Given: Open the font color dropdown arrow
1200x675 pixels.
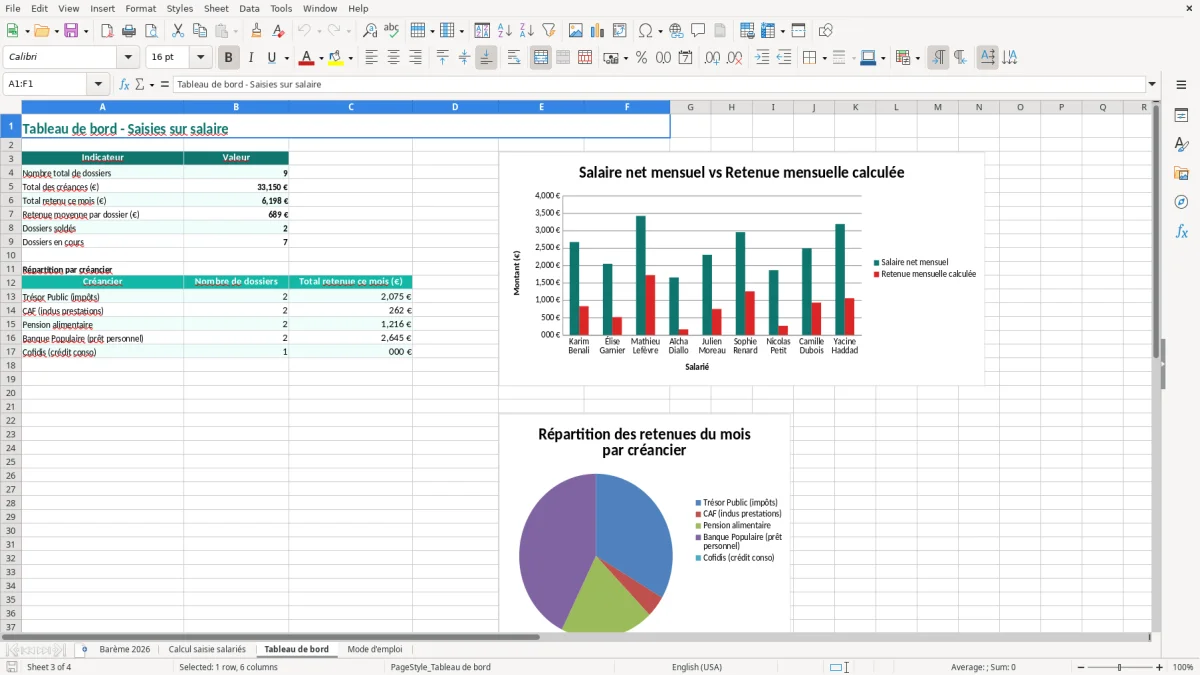Looking at the screenshot, I should [320, 58].
